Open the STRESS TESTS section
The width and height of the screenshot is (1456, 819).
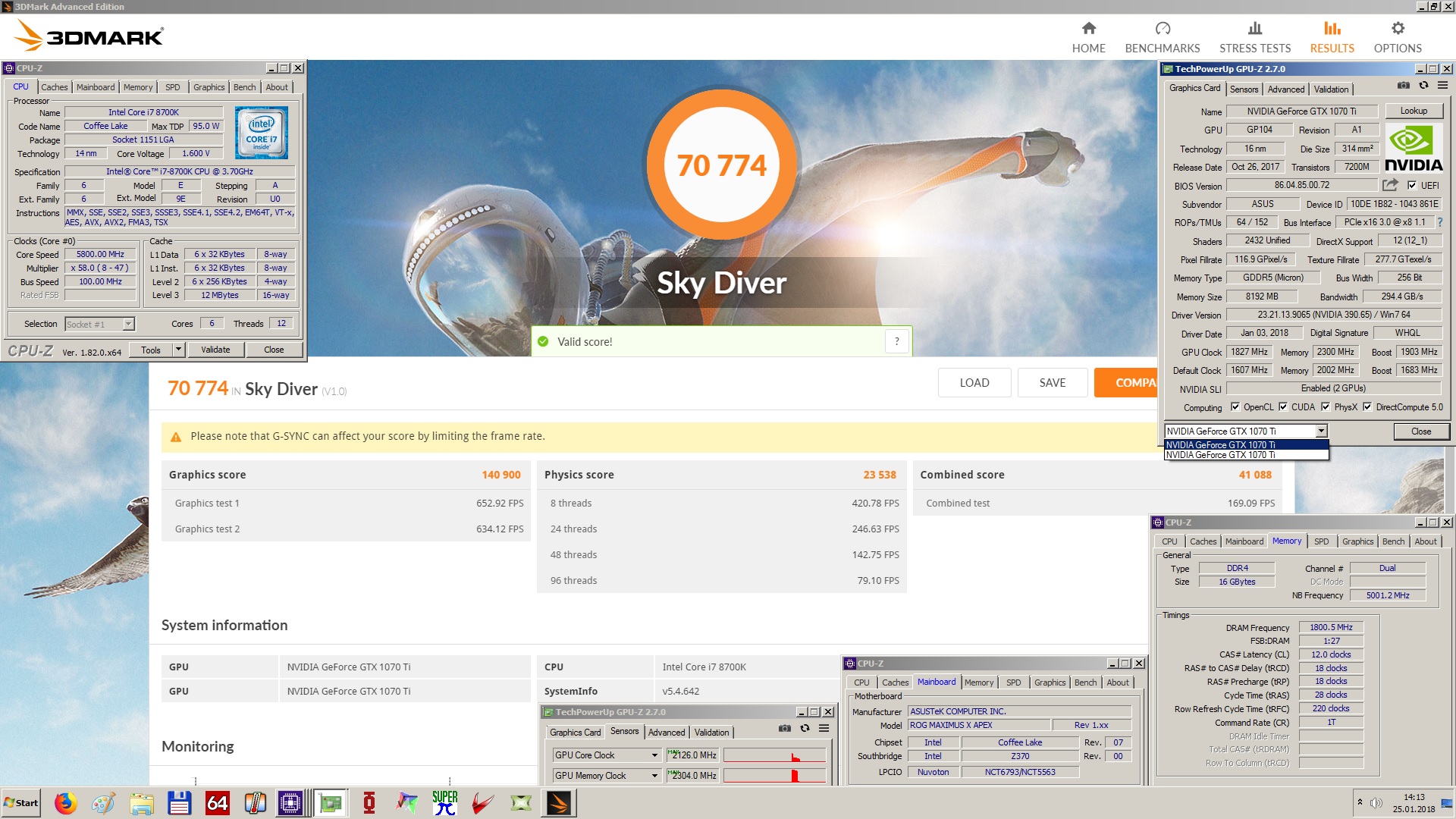1254,37
